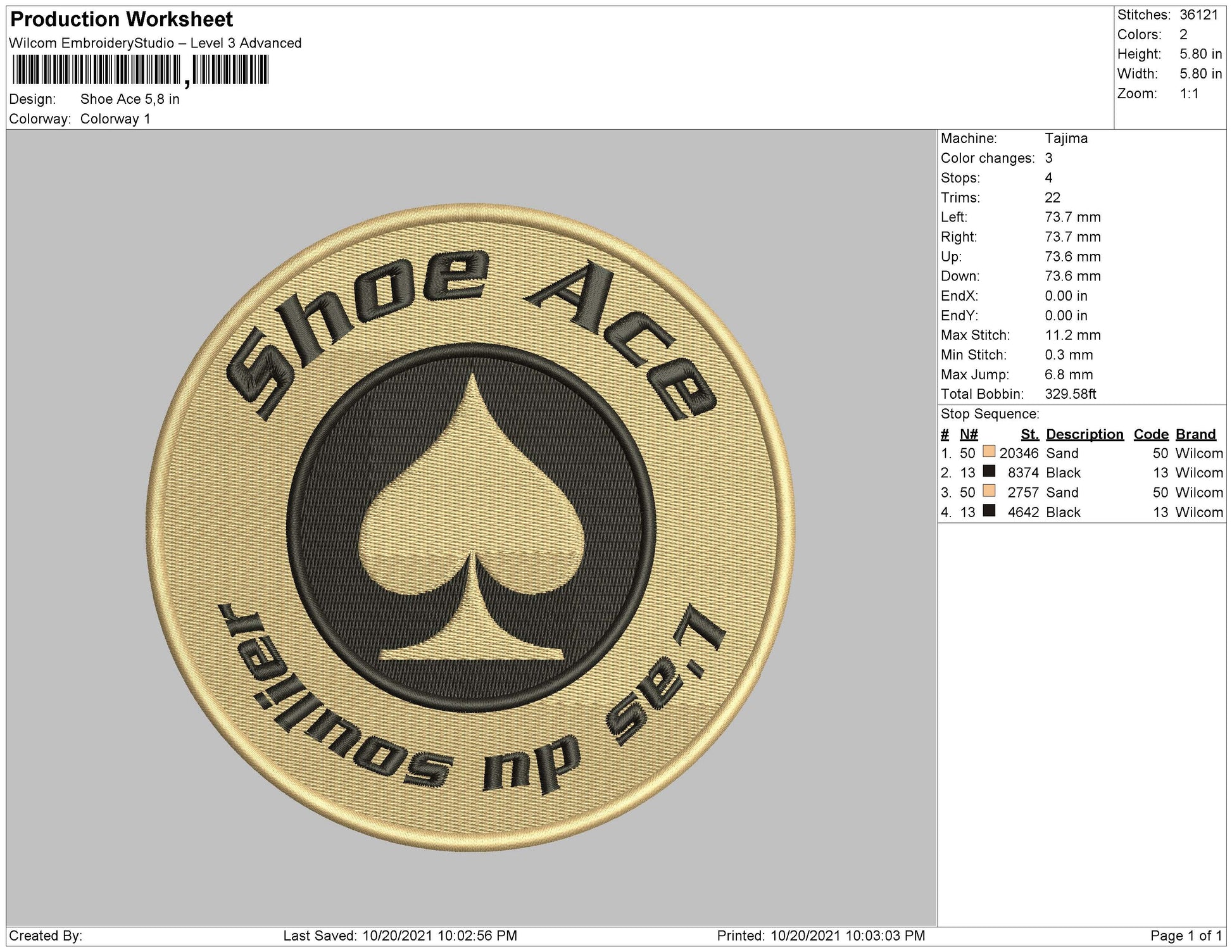The width and height of the screenshot is (1232, 952).
Task: Click the 'Code' column header
Action: (1152, 434)
